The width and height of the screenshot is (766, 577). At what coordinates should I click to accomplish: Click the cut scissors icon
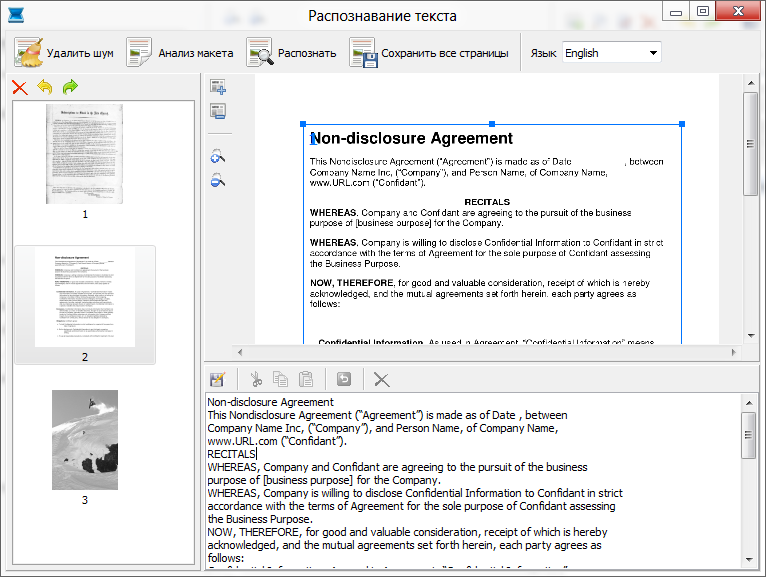click(x=256, y=379)
